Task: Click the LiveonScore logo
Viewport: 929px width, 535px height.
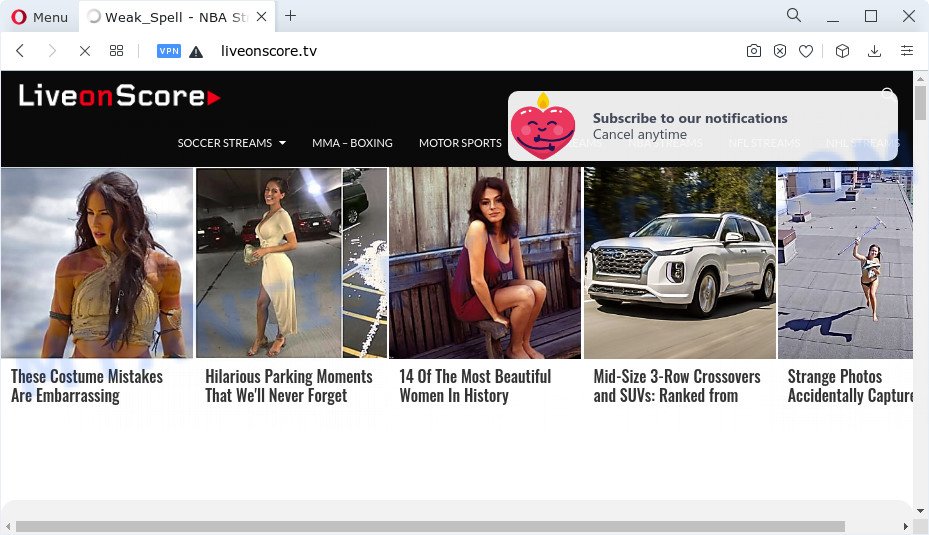Action: [x=119, y=95]
